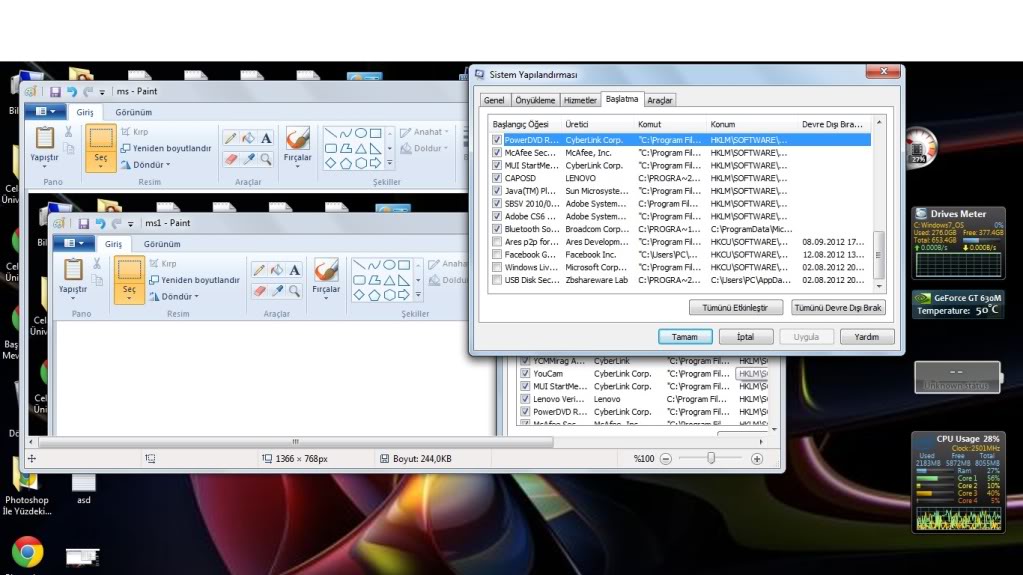Choose the Pentagon shape in ms - Paint
Image resolution: width=1023 pixels, height=575 pixels.
point(346,163)
